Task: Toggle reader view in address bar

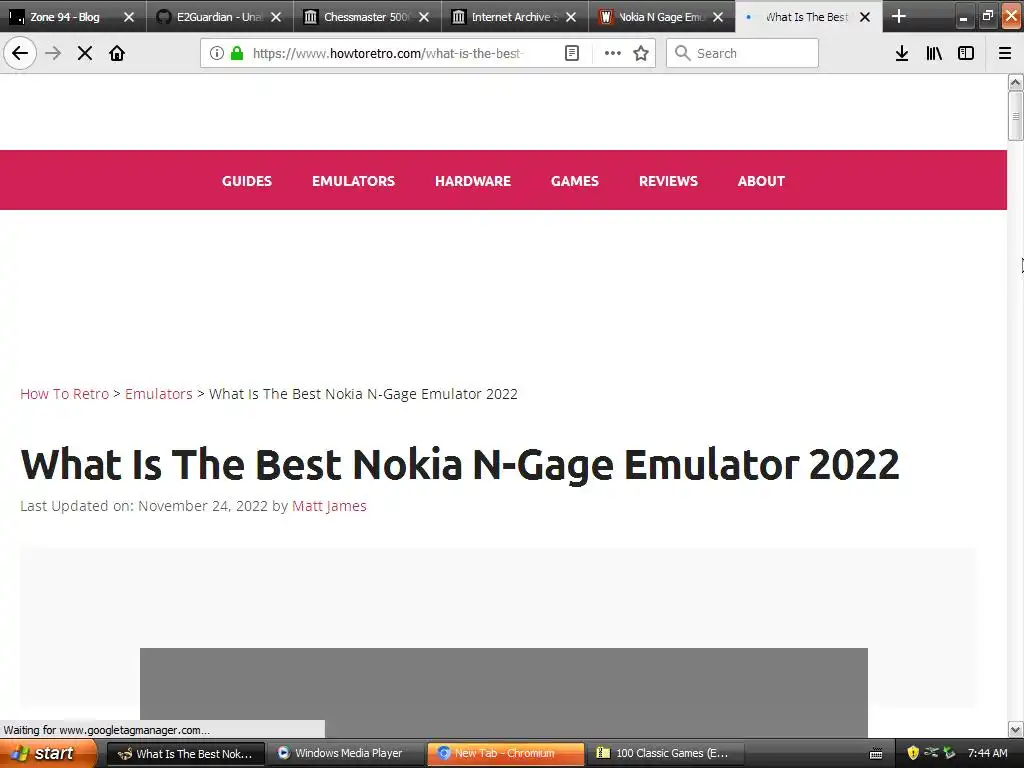Action: point(571,53)
